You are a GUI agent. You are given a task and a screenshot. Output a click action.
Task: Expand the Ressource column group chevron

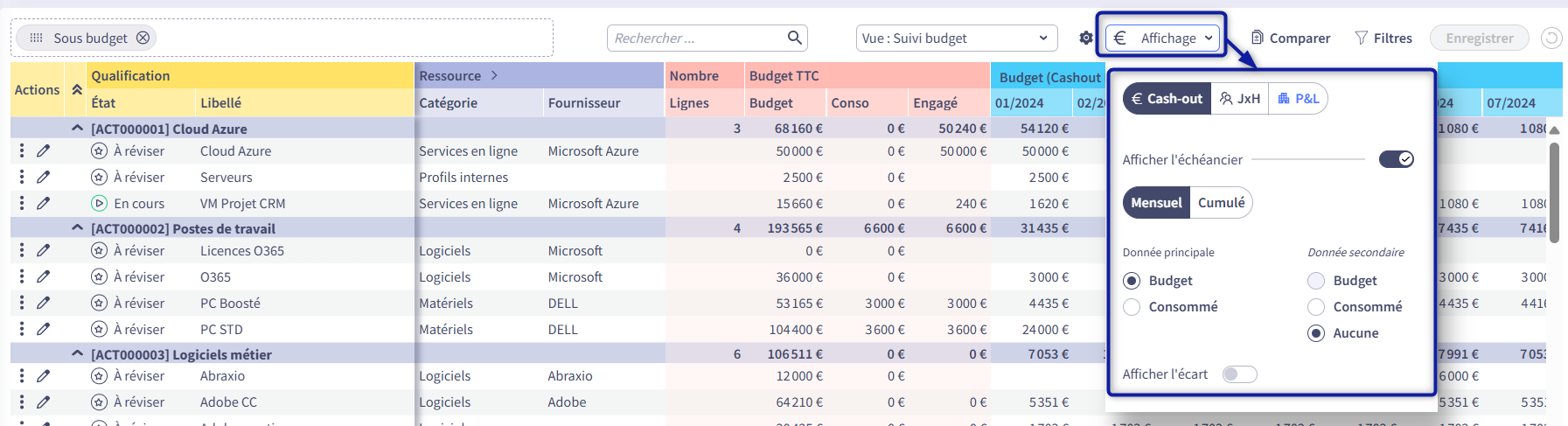(x=494, y=75)
